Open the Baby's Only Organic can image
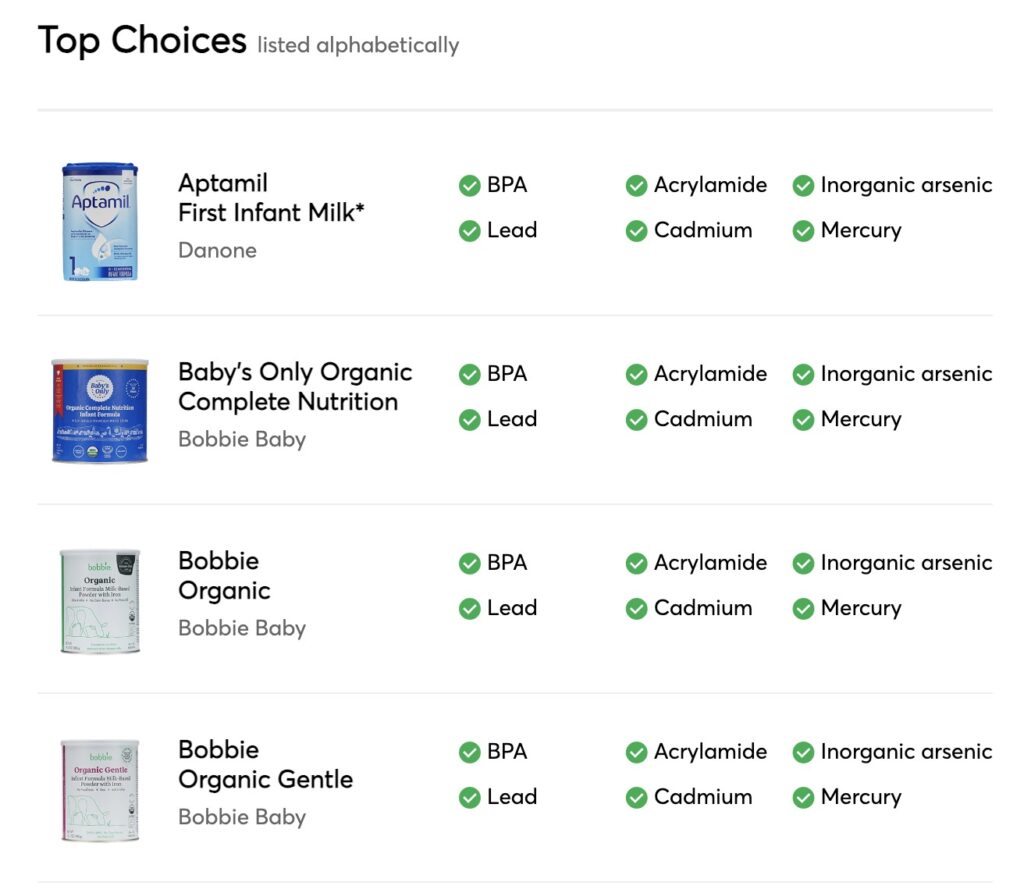 click(100, 410)
